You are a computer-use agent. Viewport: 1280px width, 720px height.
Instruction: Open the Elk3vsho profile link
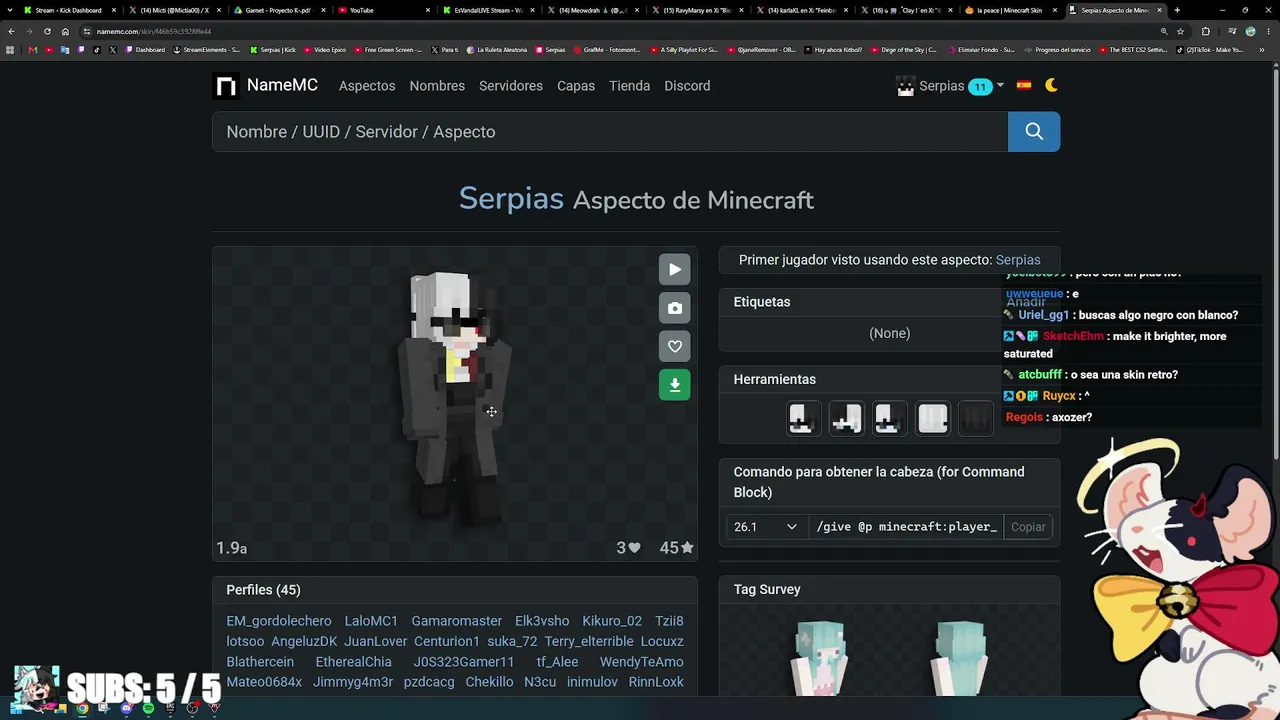point(542,621)
